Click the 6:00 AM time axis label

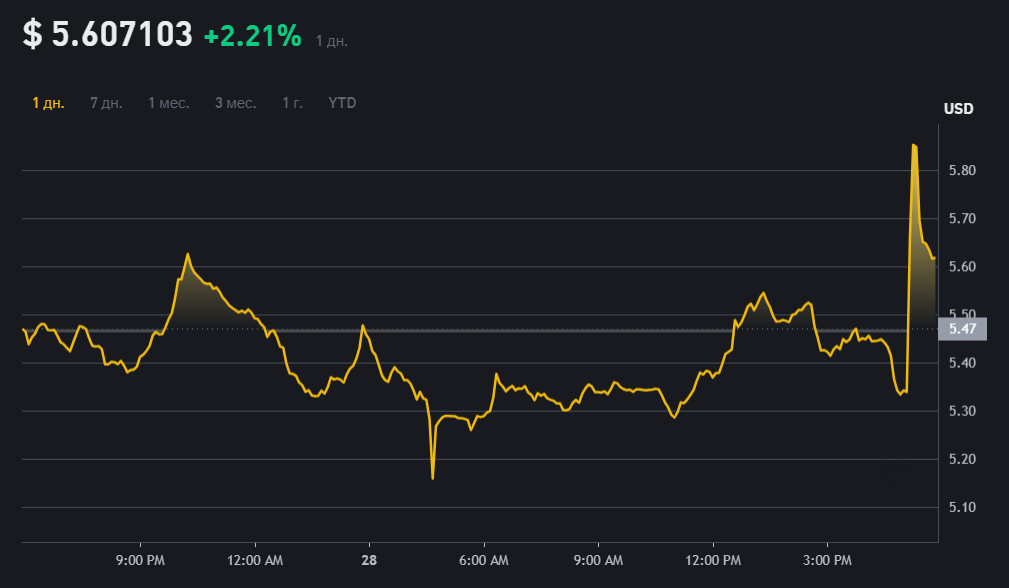coord(484,560)
